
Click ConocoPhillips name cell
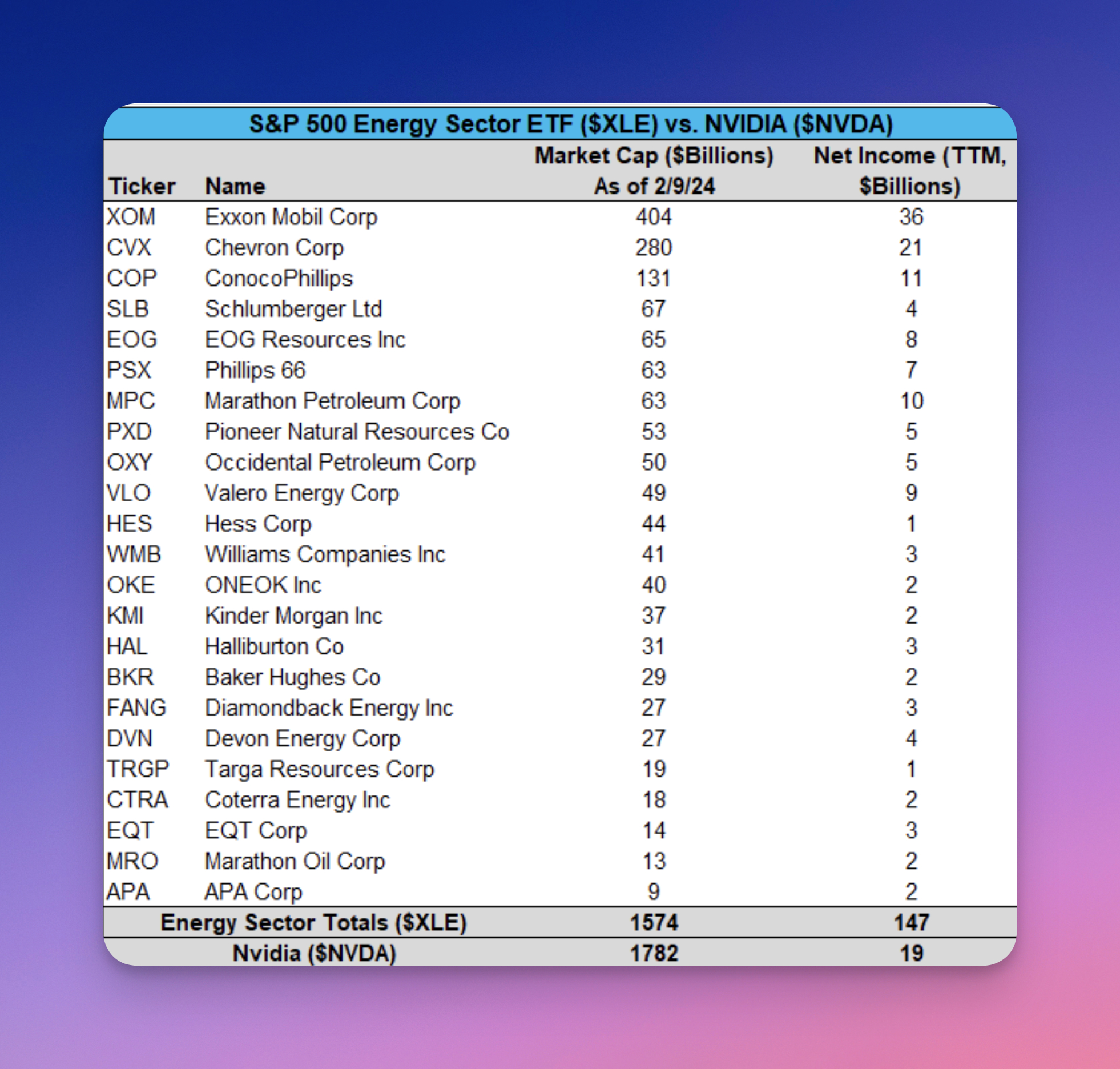click(279, 279)
